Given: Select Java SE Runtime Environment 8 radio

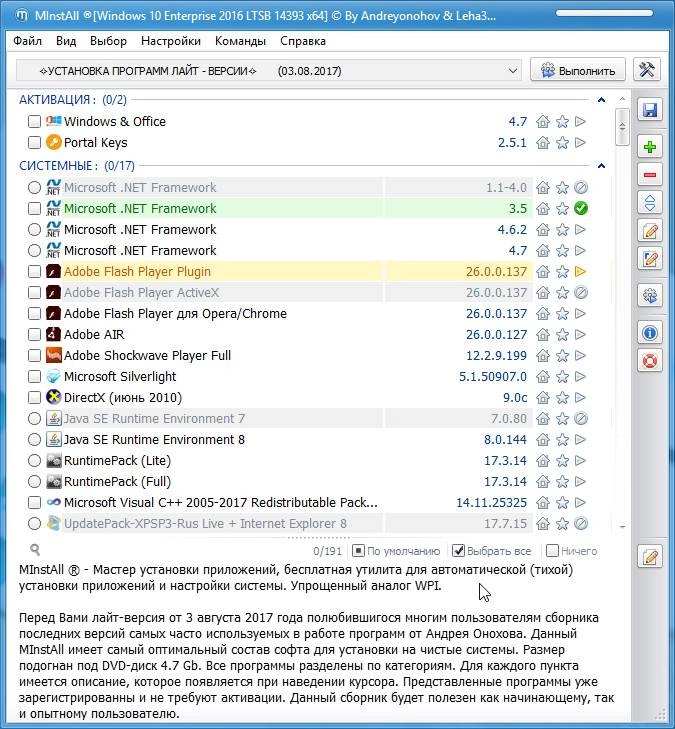Looking at the screenshot, I should point(34,439).
